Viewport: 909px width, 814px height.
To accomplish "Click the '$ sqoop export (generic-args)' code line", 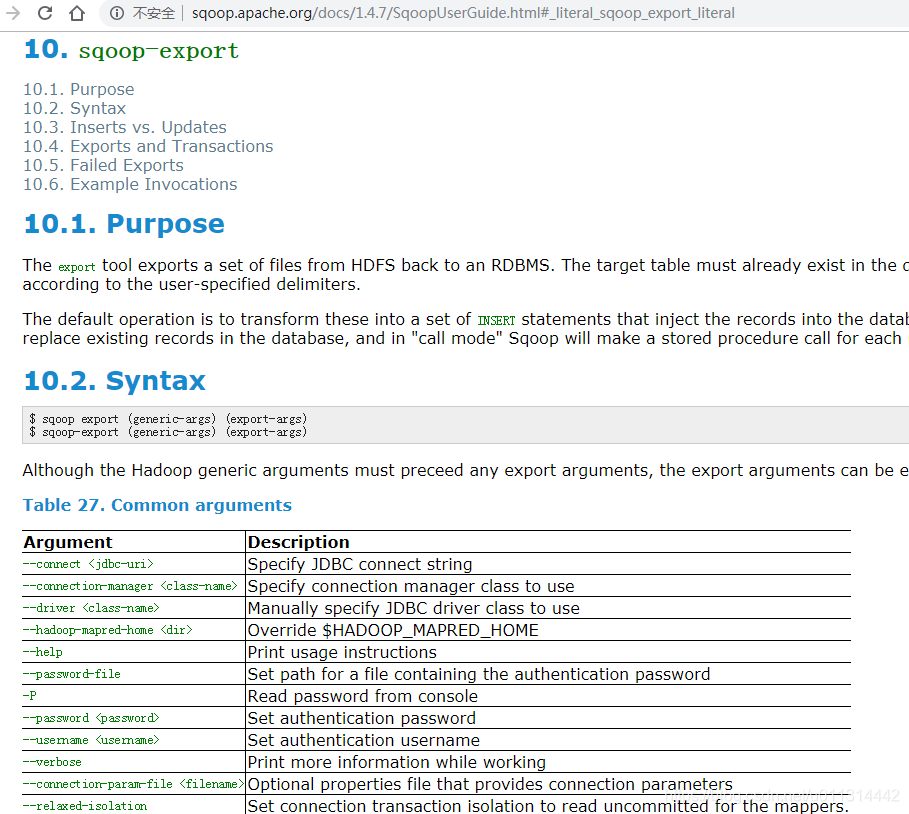I will (x=168, y=419).
